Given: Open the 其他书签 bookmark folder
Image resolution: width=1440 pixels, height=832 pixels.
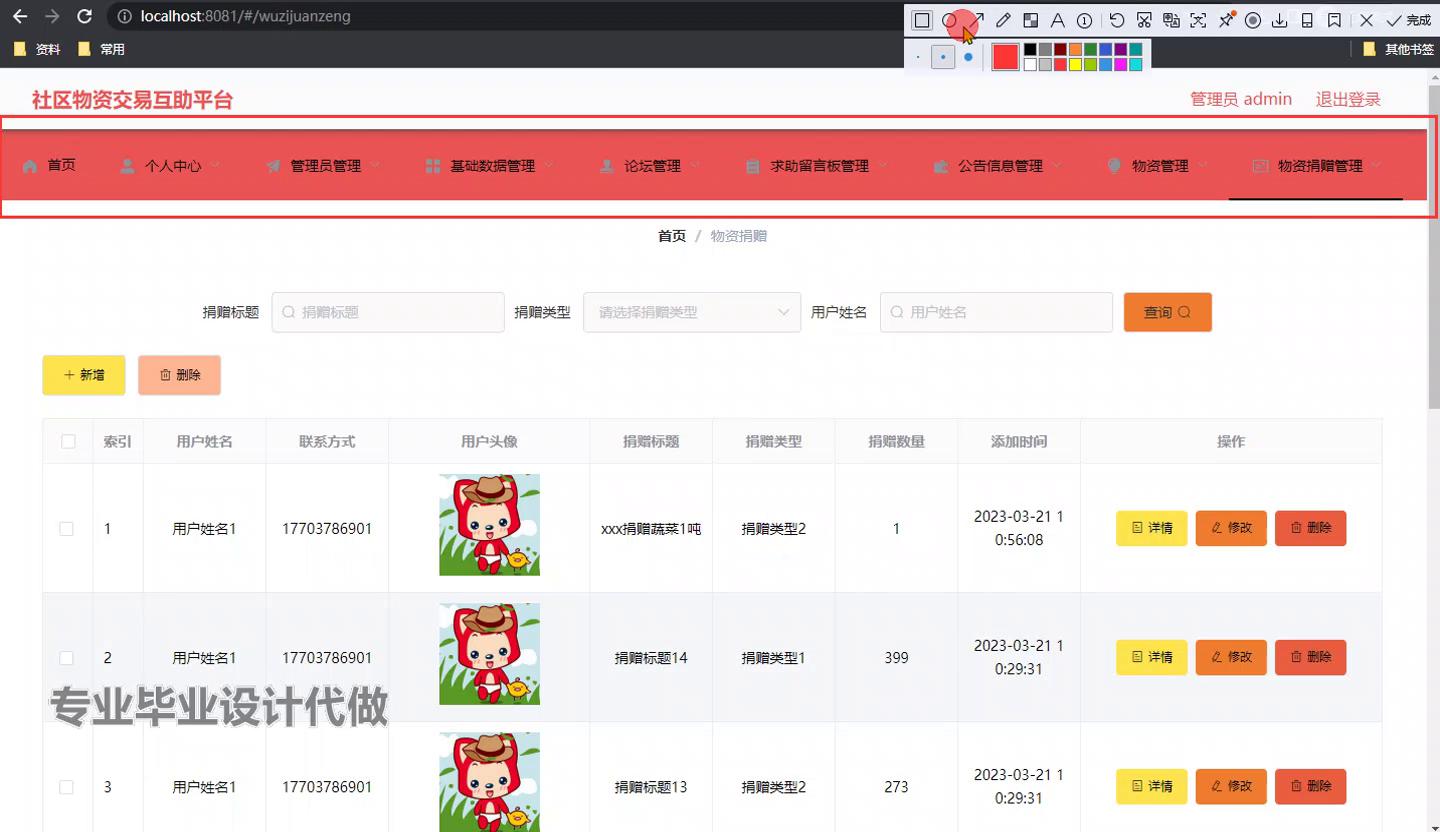Looking at the screenshot, I should 1399,48.
